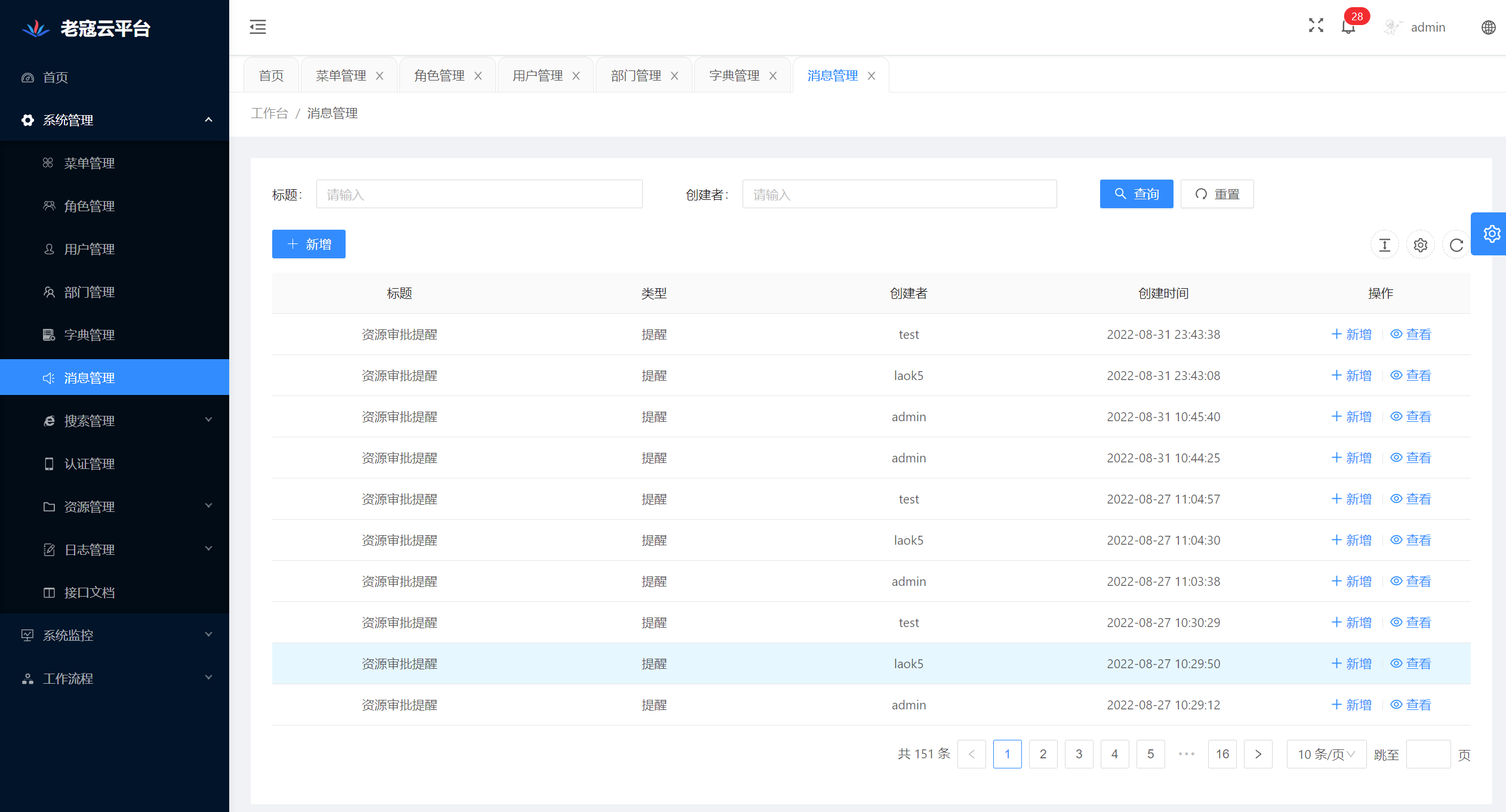
Task: Collapse the sidebar using menu fold icon
Action: [258, 27]
